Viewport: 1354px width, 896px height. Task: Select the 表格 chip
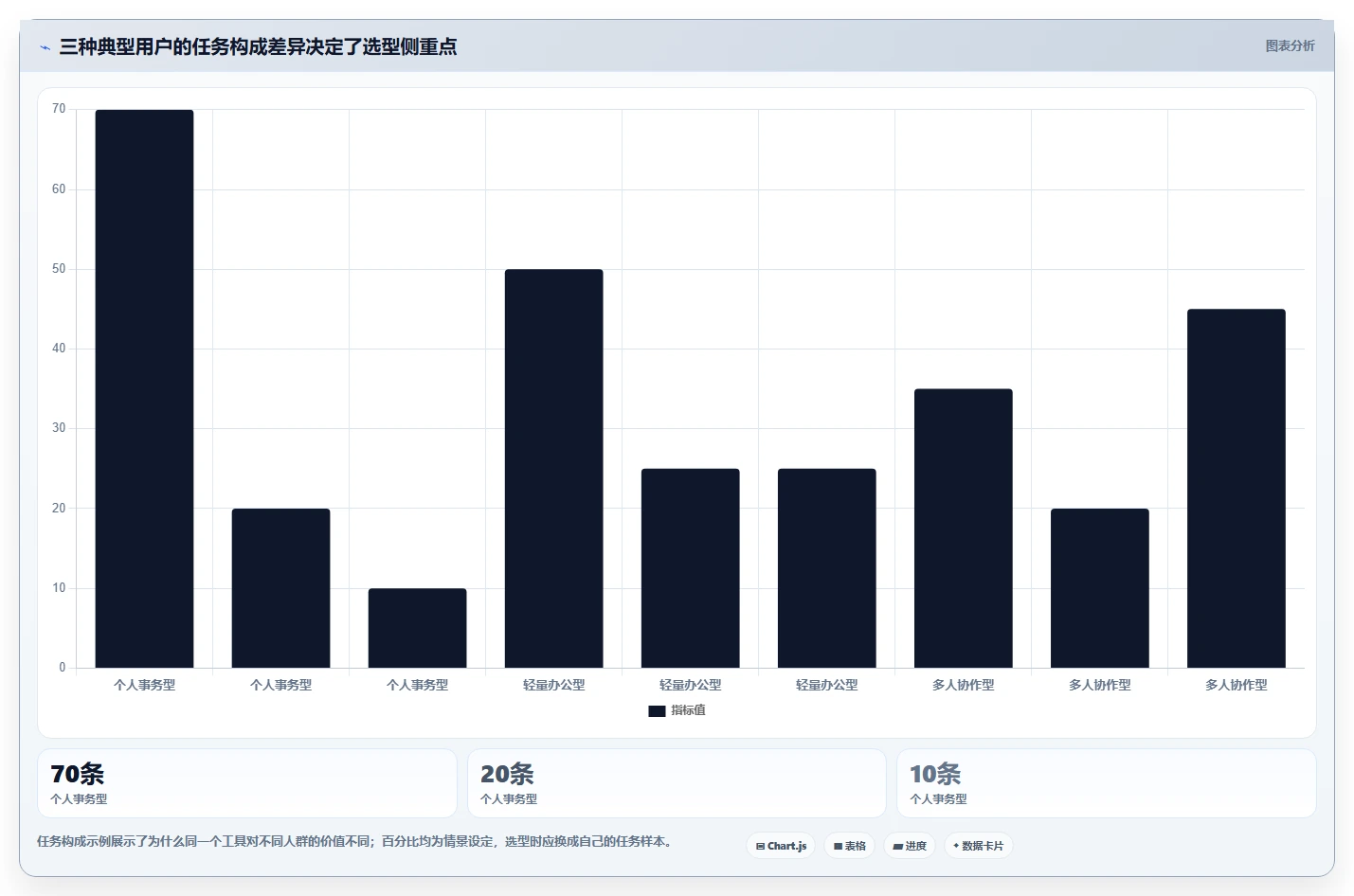[x=849, y=846]
